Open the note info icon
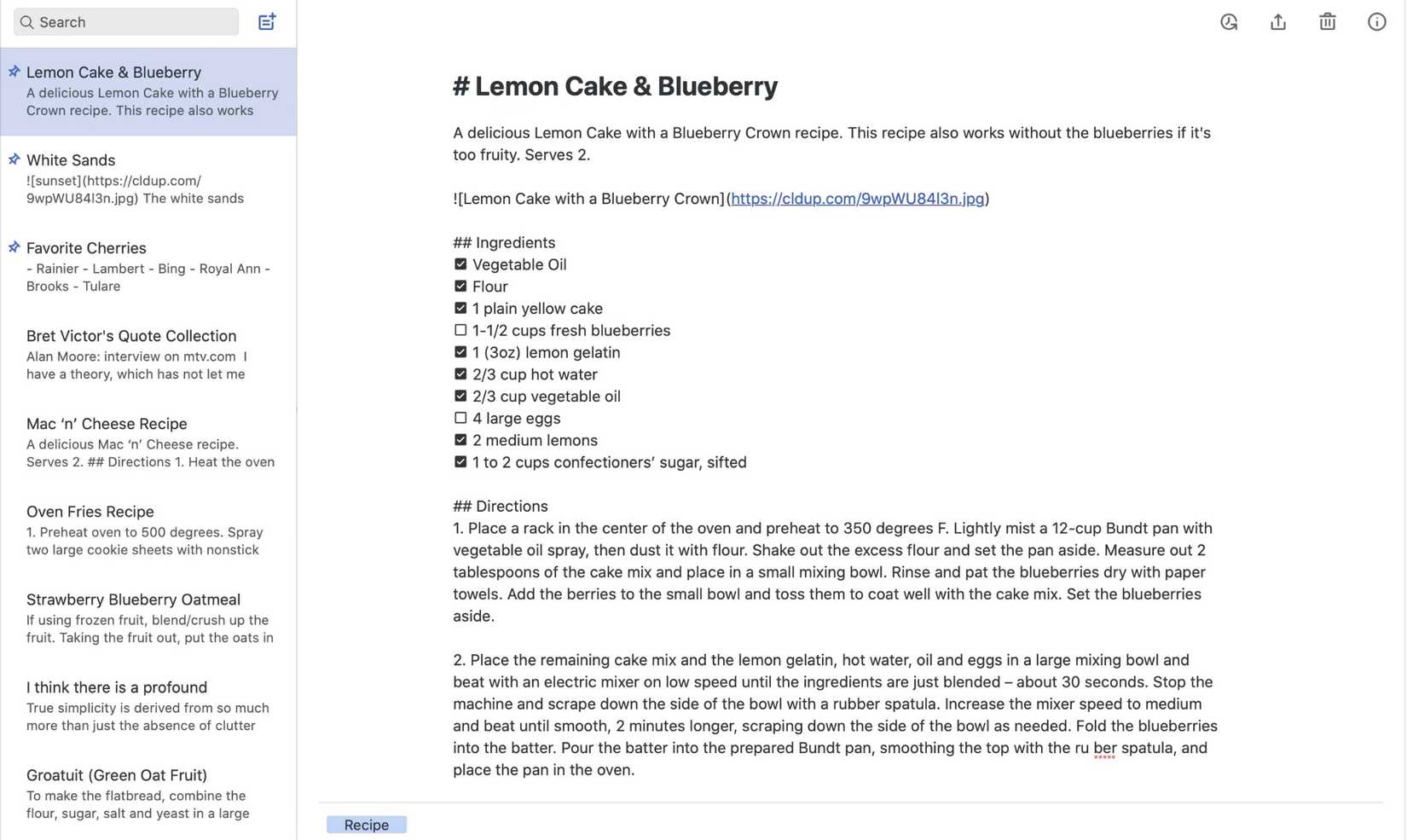Screen dimensions: 1407x840 (x=1376, y=22)
